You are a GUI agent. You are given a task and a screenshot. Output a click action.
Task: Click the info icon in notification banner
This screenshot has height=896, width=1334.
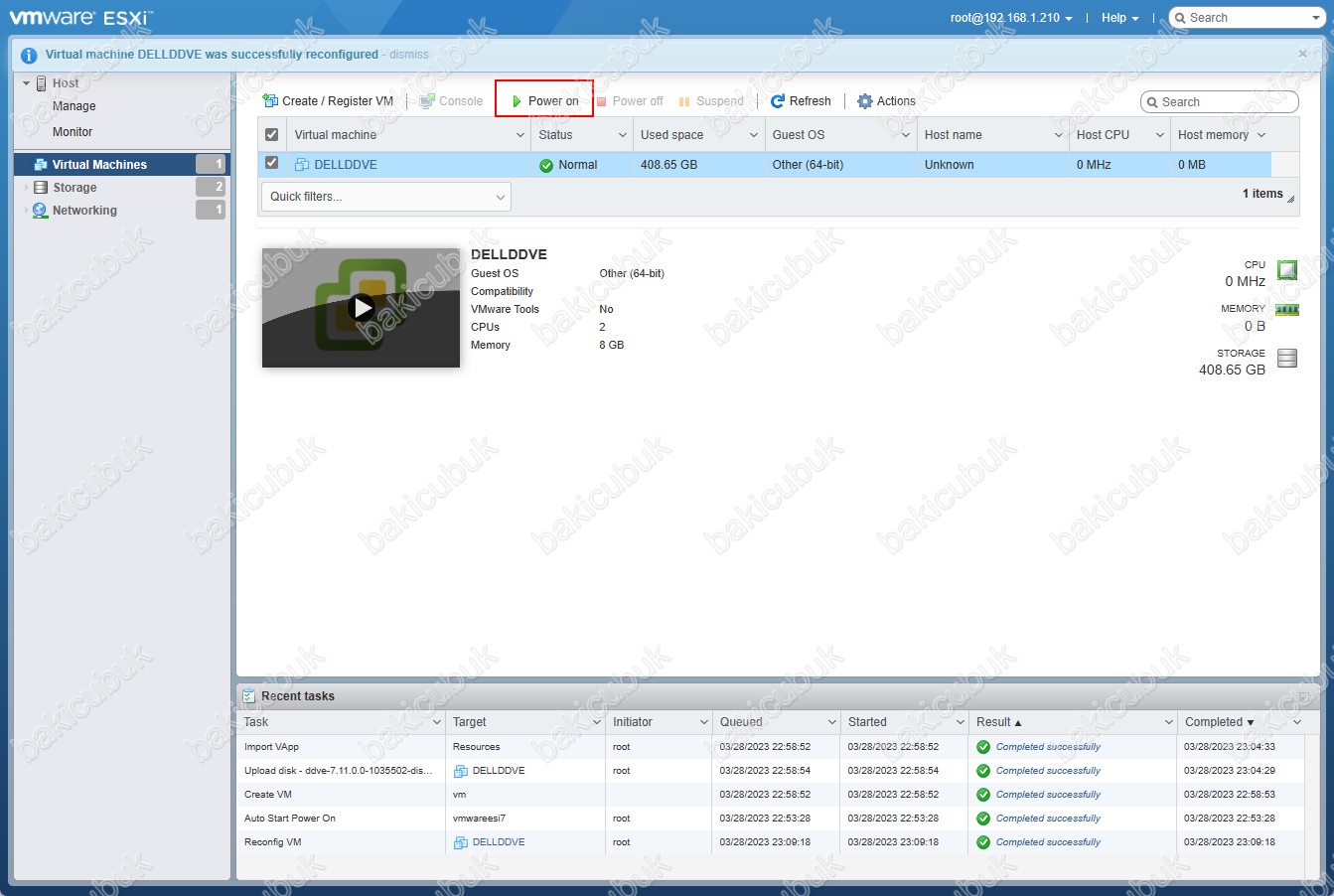[29, 56]
